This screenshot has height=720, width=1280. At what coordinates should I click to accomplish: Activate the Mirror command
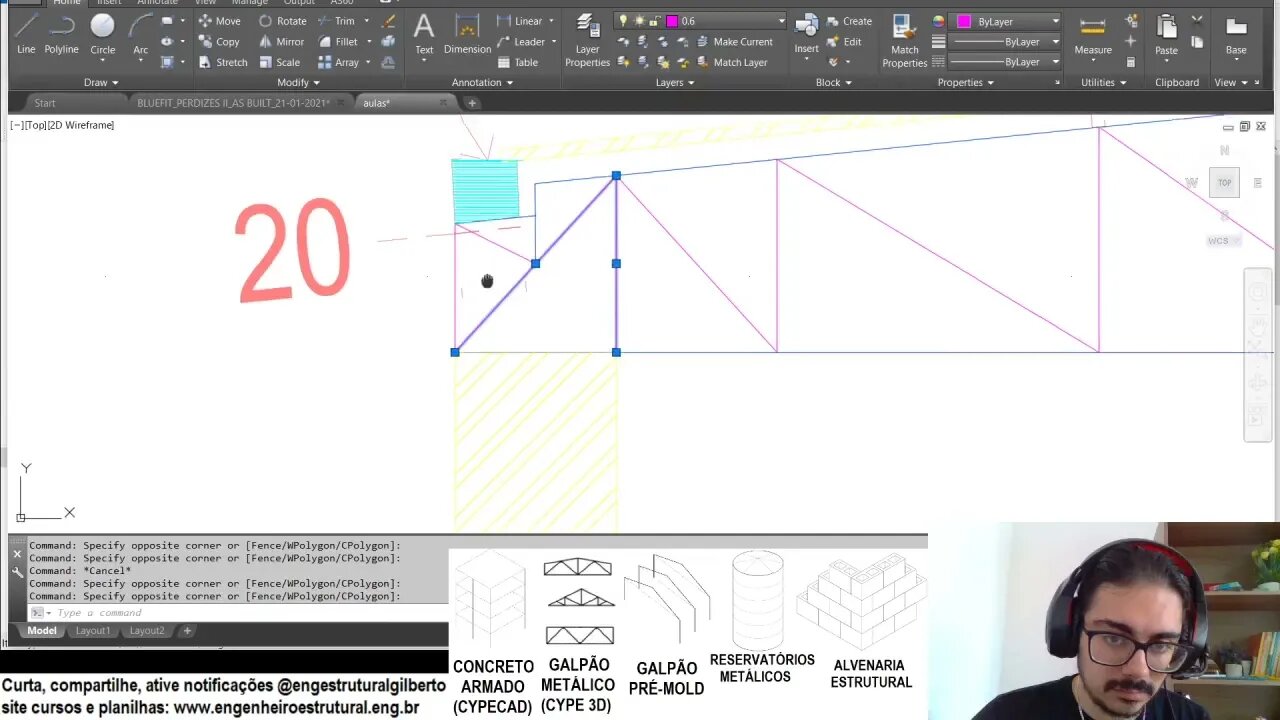click(281, 42)
